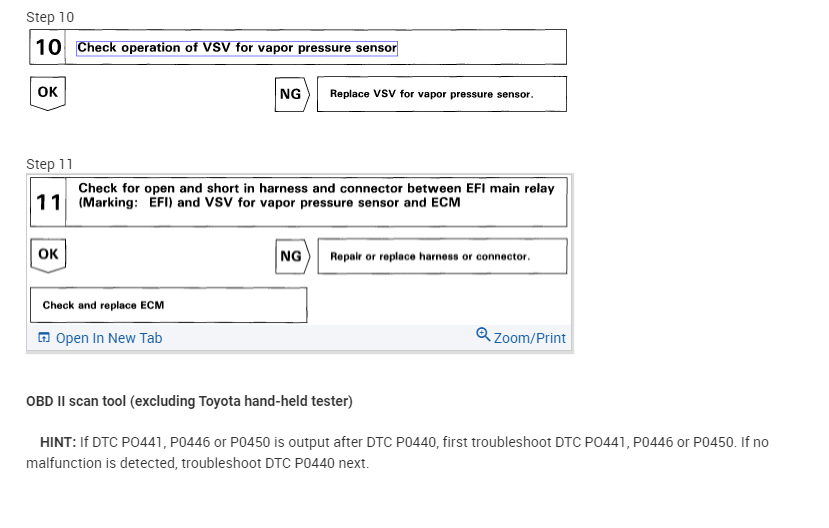Click the bold HINT label

click(58, 442)
